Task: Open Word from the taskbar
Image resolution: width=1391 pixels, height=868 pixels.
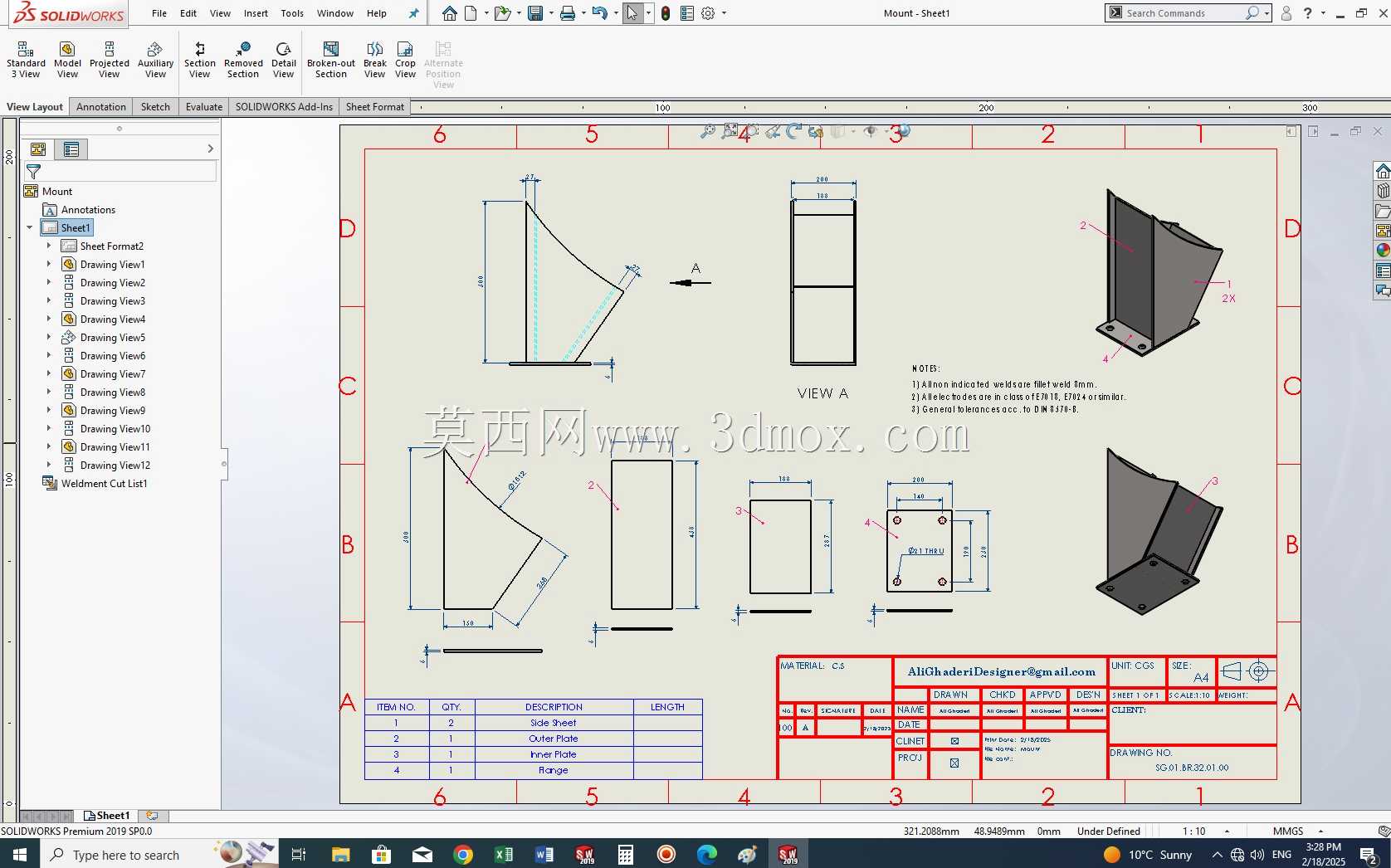Action: click(544, 854)
